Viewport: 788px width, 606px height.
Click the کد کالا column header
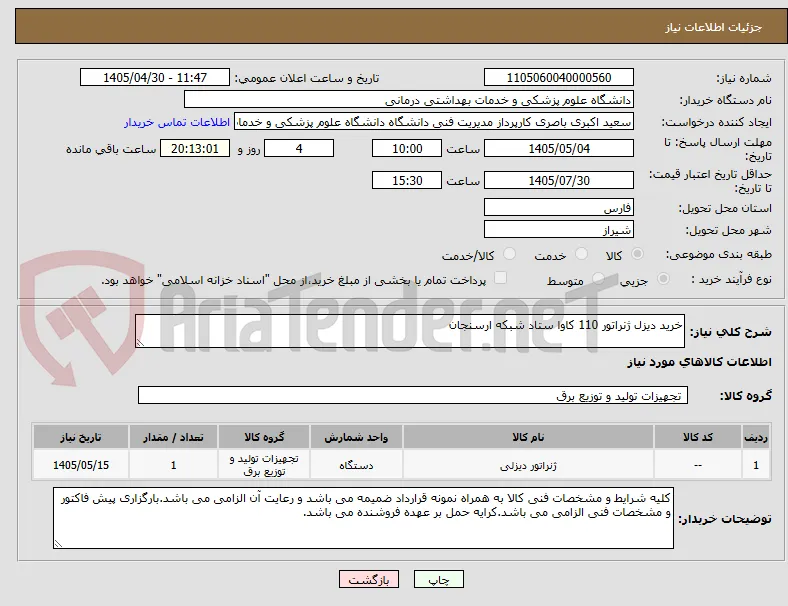coord(698,437)
